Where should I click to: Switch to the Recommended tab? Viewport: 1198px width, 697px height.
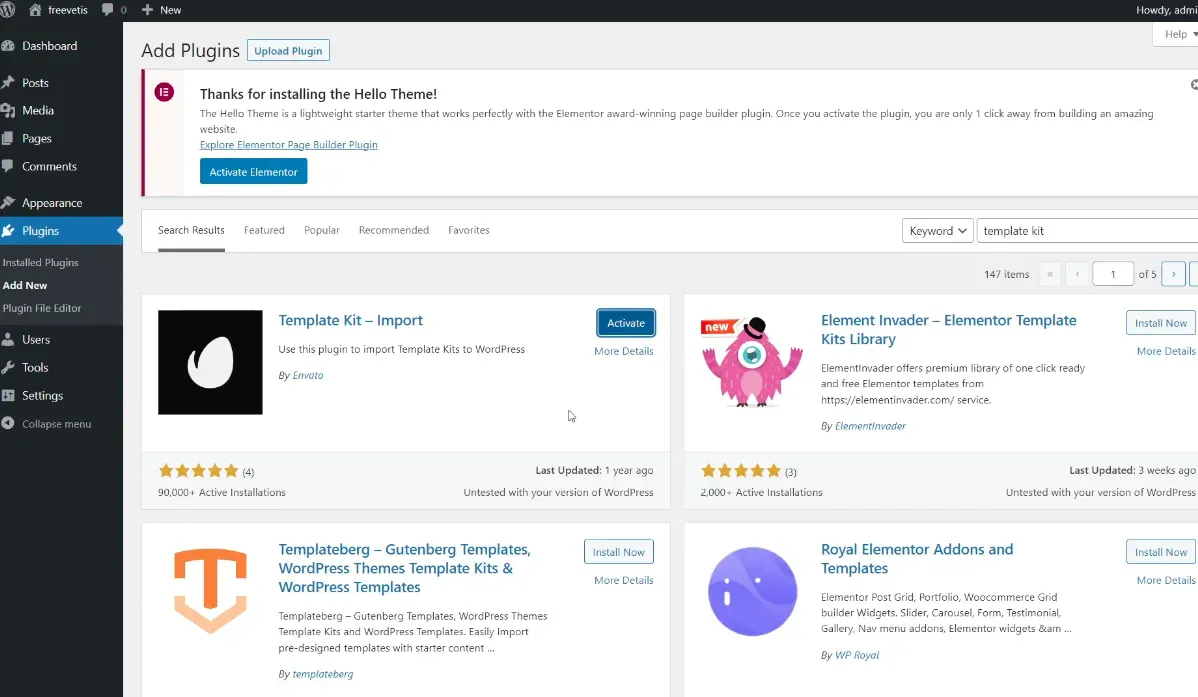(x=393, y=230)
